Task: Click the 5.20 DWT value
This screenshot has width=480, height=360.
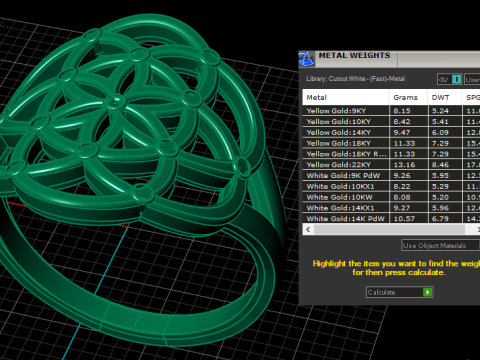Action: pos(440,197)
